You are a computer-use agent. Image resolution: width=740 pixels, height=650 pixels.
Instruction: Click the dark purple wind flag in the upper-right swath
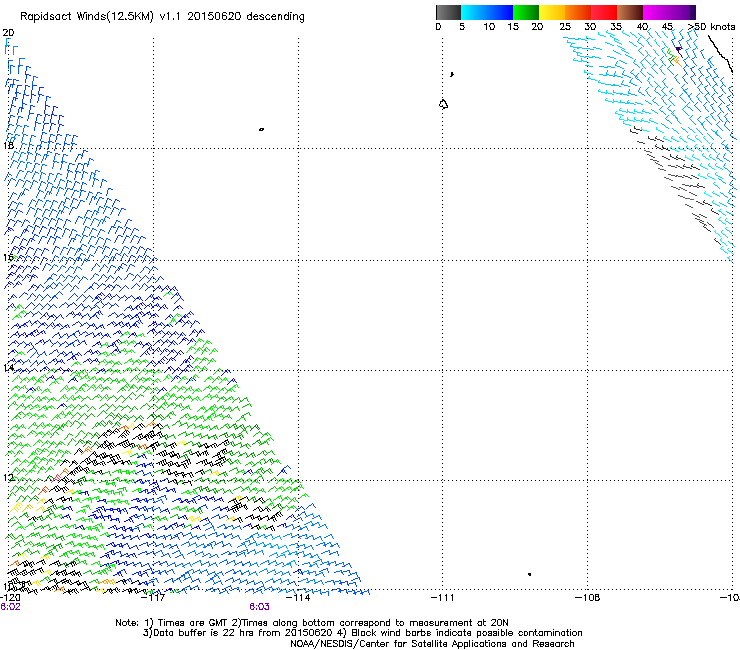(x=679, y=51)
